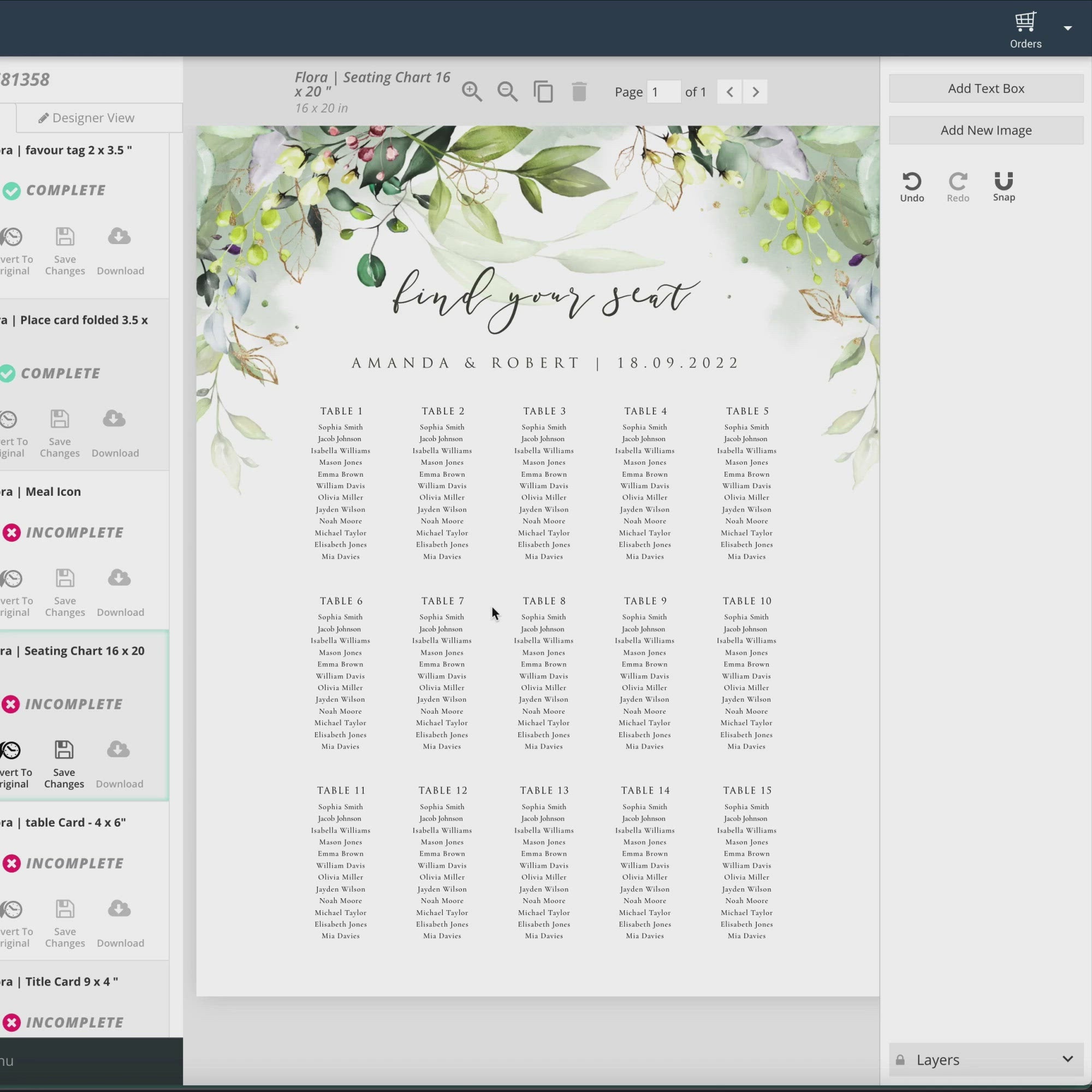Save changes for favour tag item

point(65,252)
